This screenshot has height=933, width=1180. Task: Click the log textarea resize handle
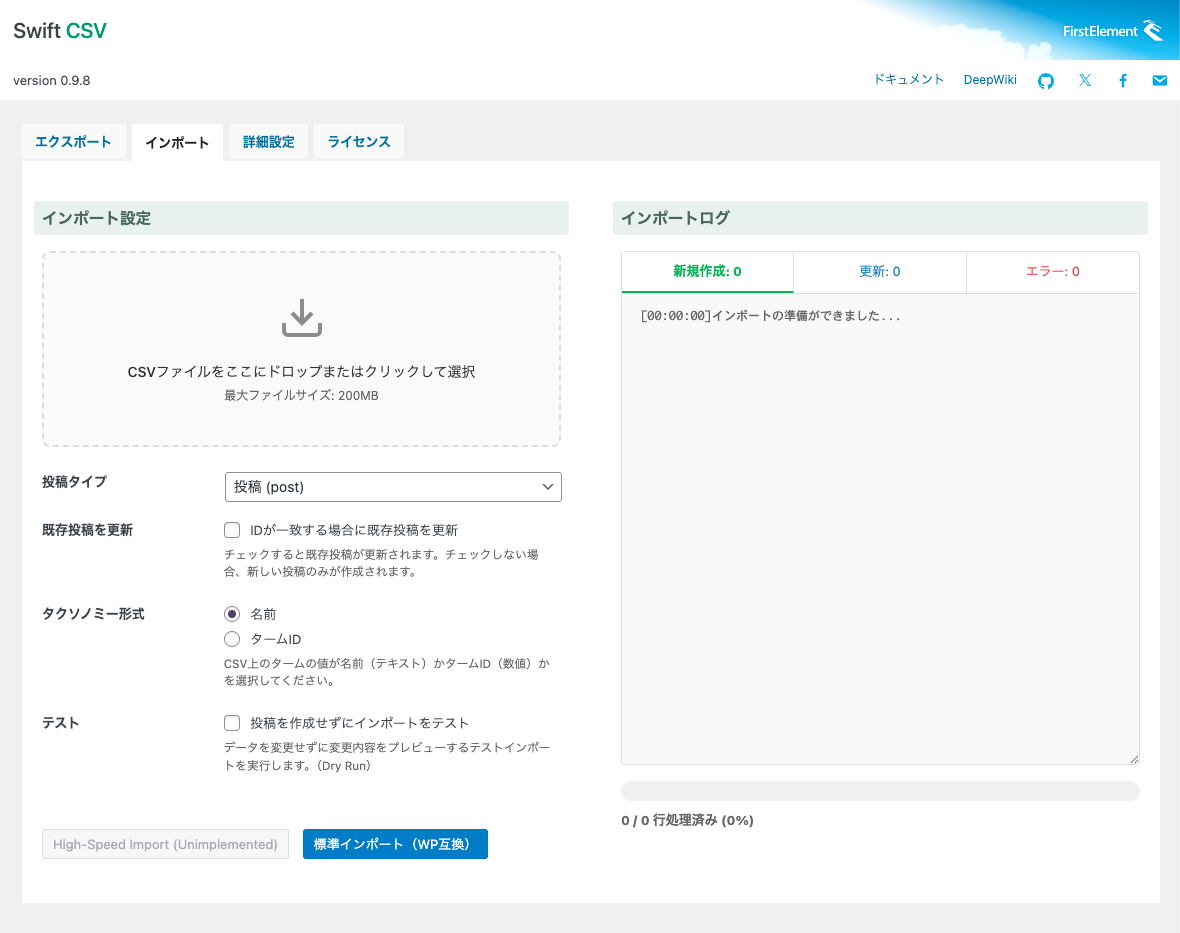pos(1134,759)
